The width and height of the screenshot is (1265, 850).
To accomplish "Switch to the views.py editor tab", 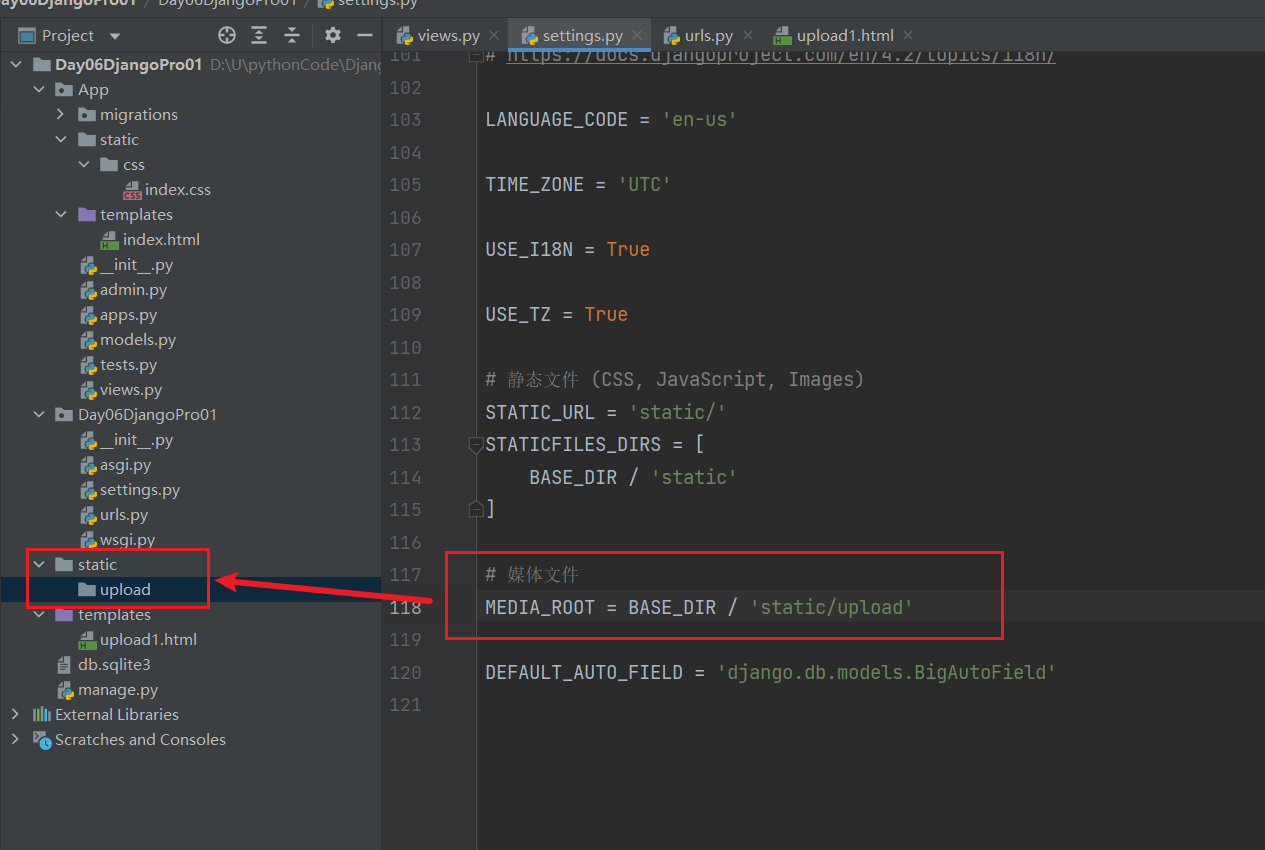I will pos(449,36).
